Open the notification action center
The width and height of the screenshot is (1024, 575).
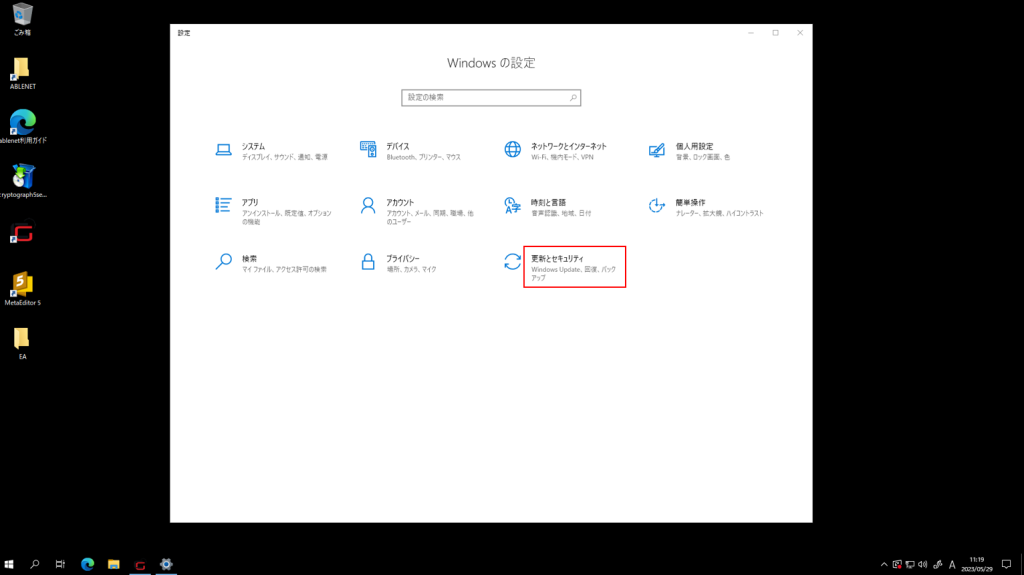(x=1006, y=565)
